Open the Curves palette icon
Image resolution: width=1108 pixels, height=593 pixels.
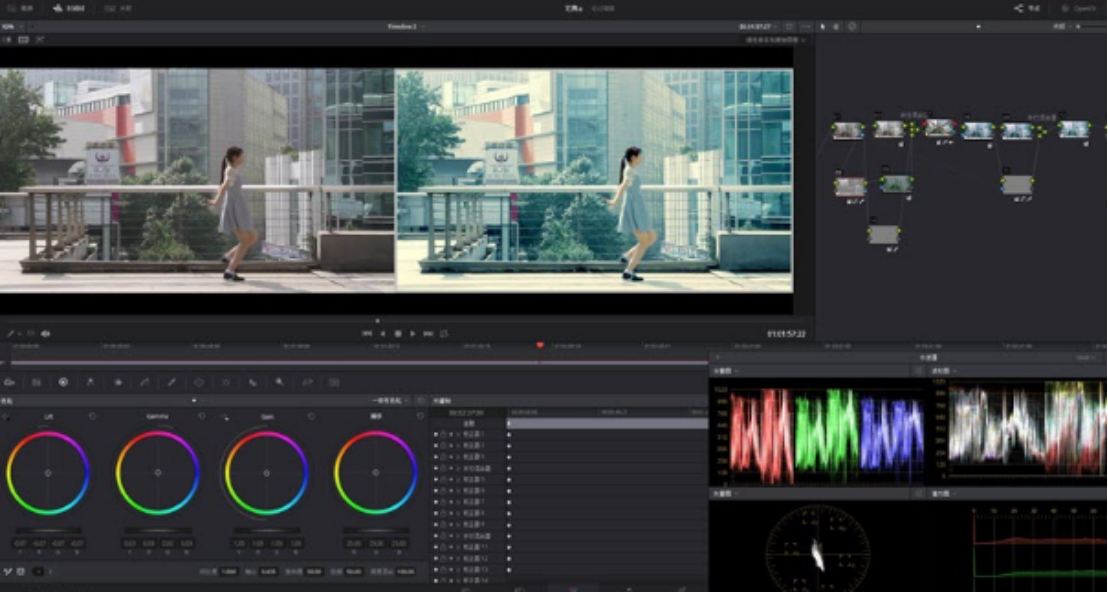click(x=145, y=382)
